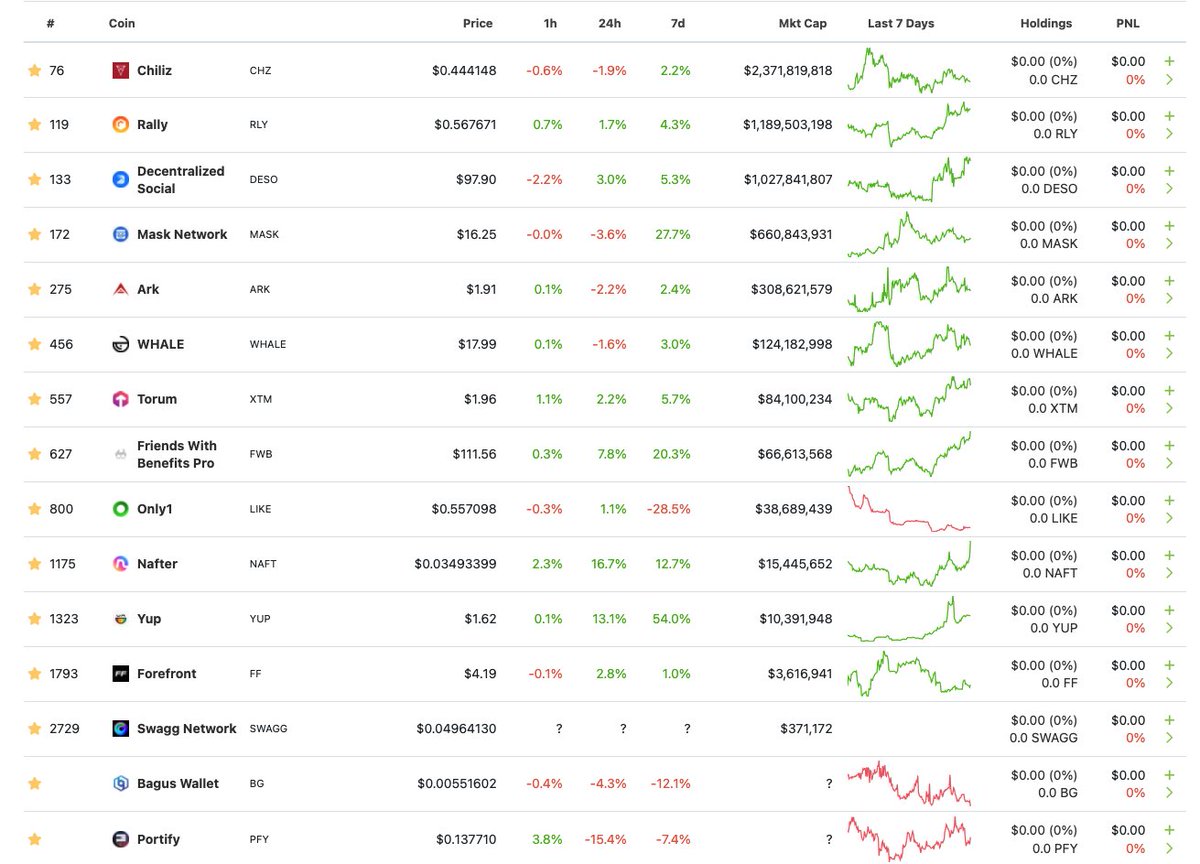Sort by the Holdings column header
Image resolution: width=1200 pixels, height=864 pixels.
(1046, 23)
